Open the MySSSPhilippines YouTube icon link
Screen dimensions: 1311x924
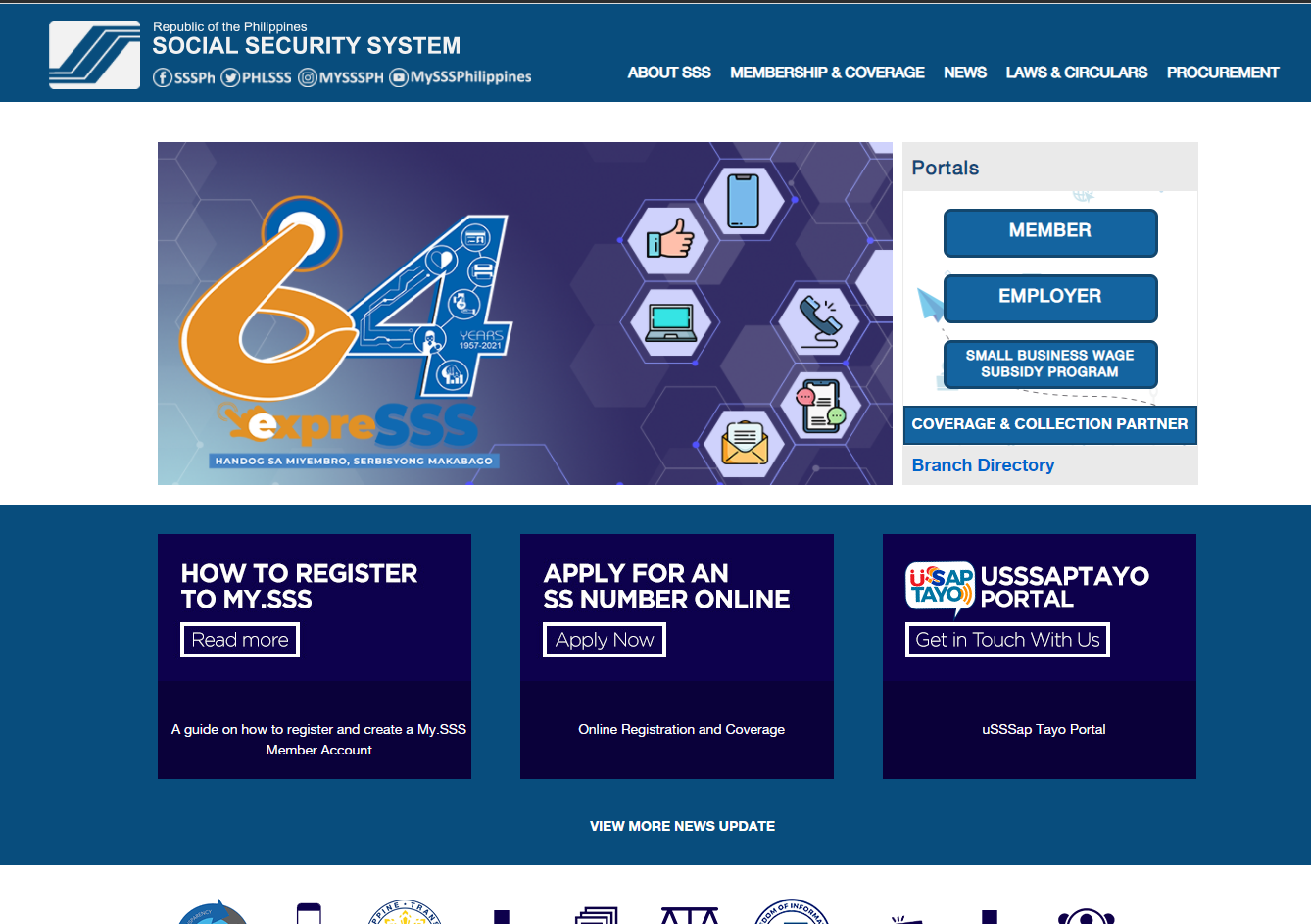[x=399, y=77]
